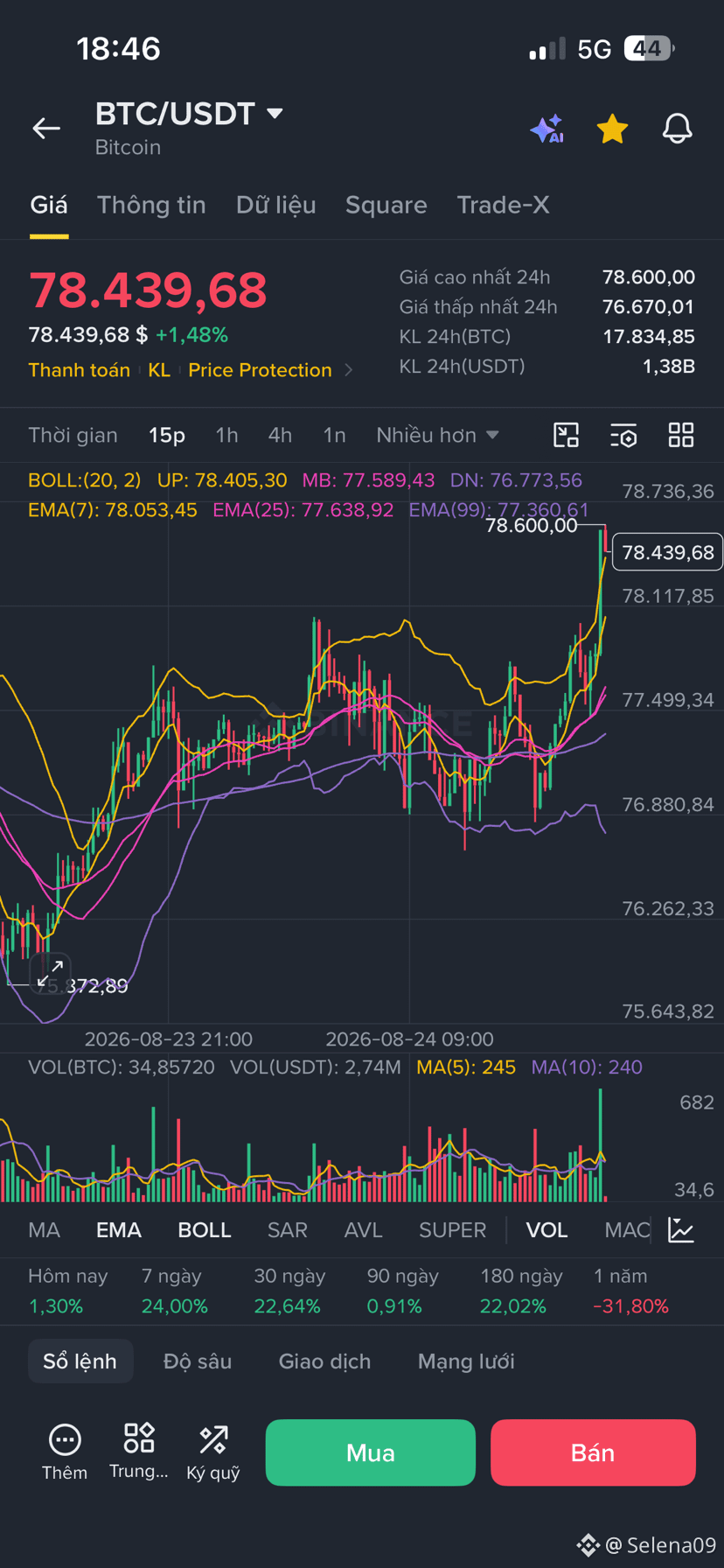Tap the MA(5): 245 volume readout
Screen dimensions: 724x1568
tap(466, 1067)
